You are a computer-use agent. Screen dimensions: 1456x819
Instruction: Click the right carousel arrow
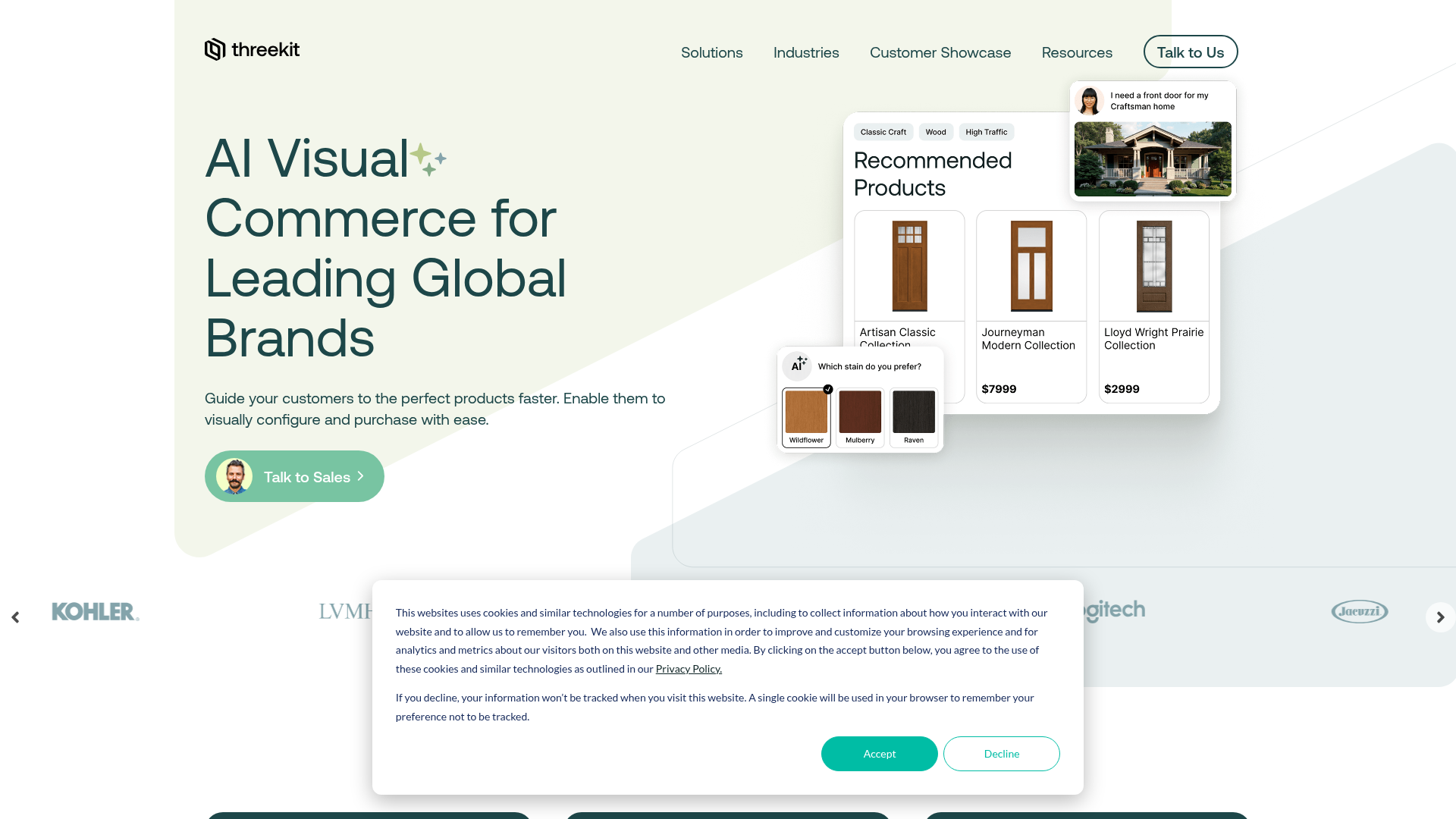(1440, 617)
